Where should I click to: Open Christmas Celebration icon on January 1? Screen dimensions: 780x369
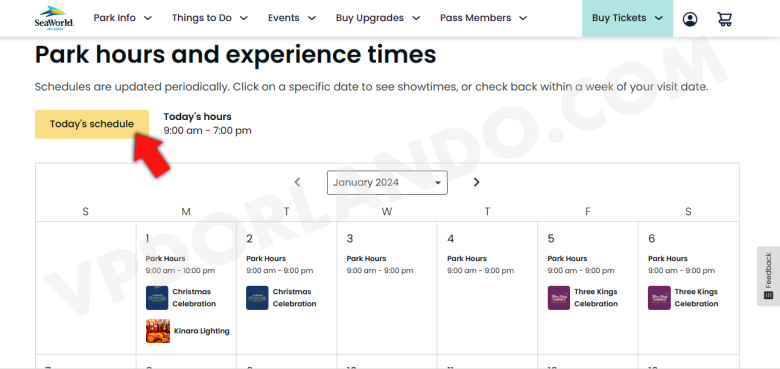157,297
